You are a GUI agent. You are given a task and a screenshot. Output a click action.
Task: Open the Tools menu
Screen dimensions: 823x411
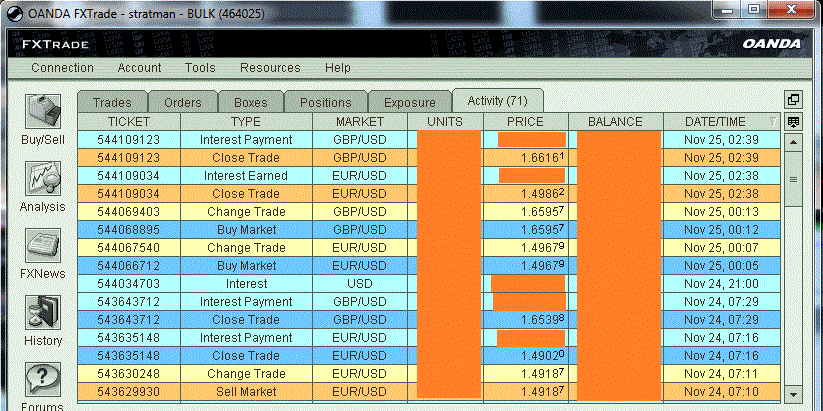pos(200,68)
